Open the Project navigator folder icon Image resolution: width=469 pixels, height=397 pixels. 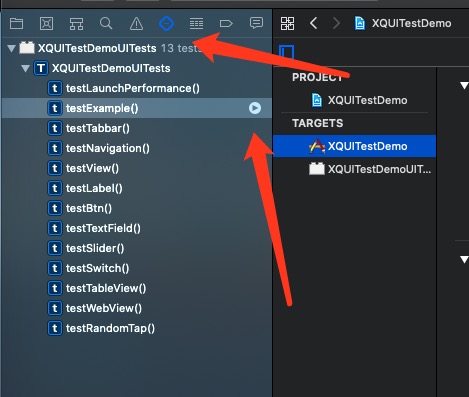(x=16, y=24)
